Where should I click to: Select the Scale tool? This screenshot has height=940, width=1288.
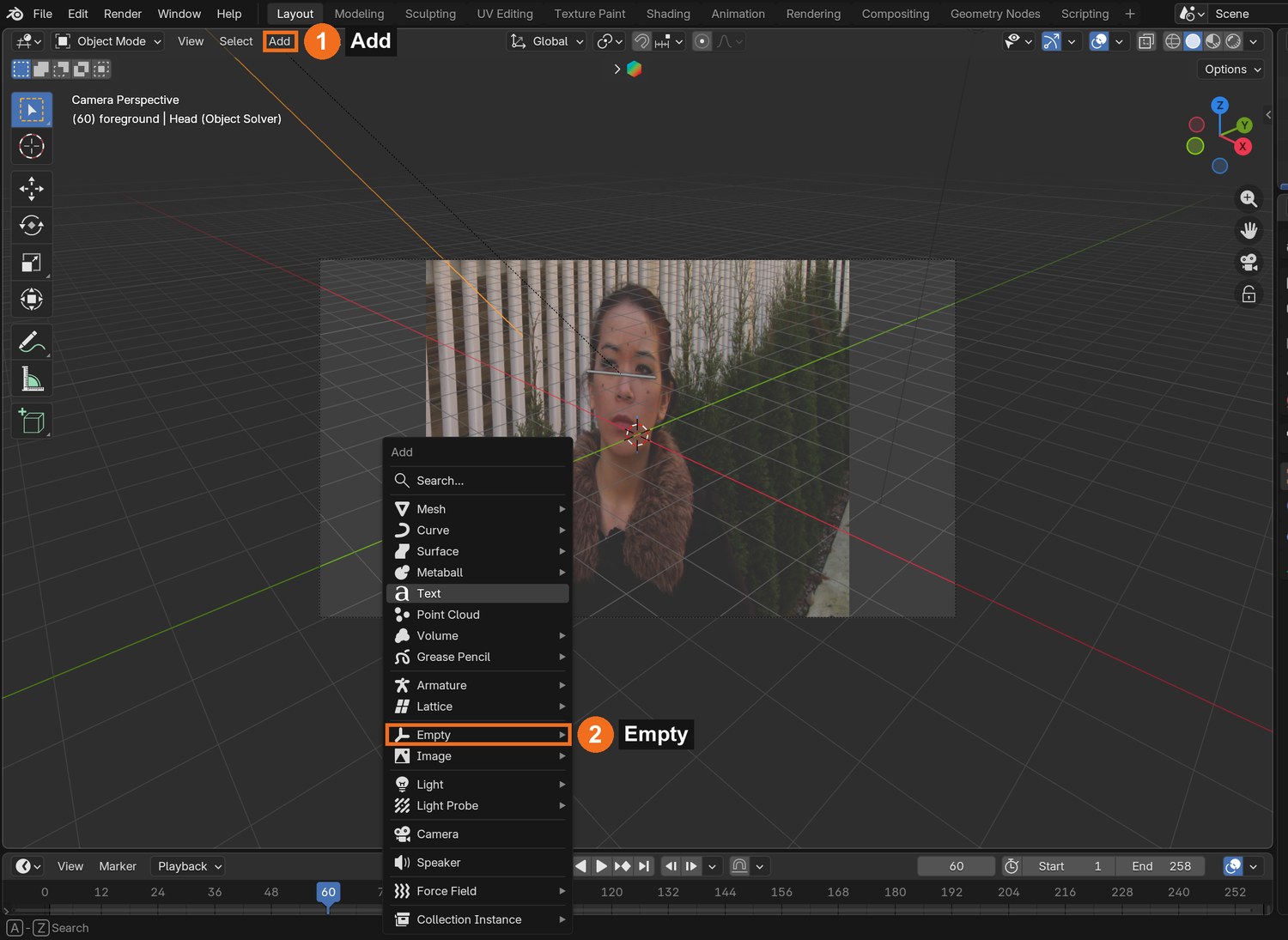tap(32, 263)
